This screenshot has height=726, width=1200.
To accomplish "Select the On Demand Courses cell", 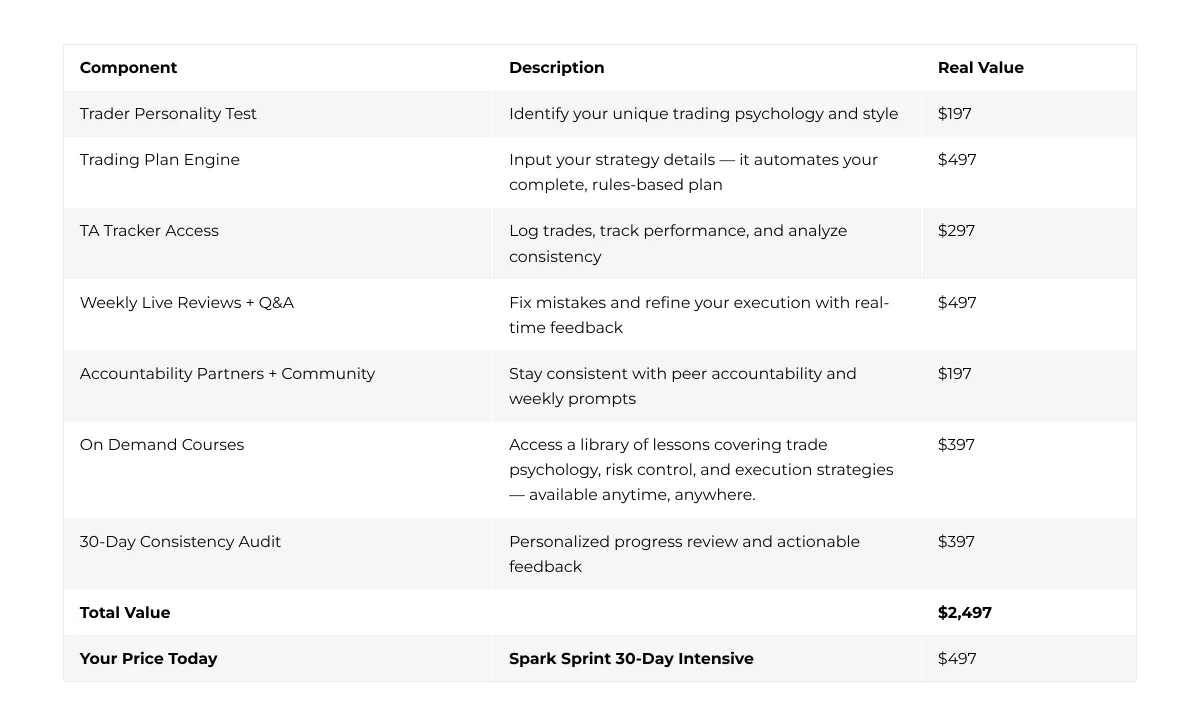I will click(162, 445).
